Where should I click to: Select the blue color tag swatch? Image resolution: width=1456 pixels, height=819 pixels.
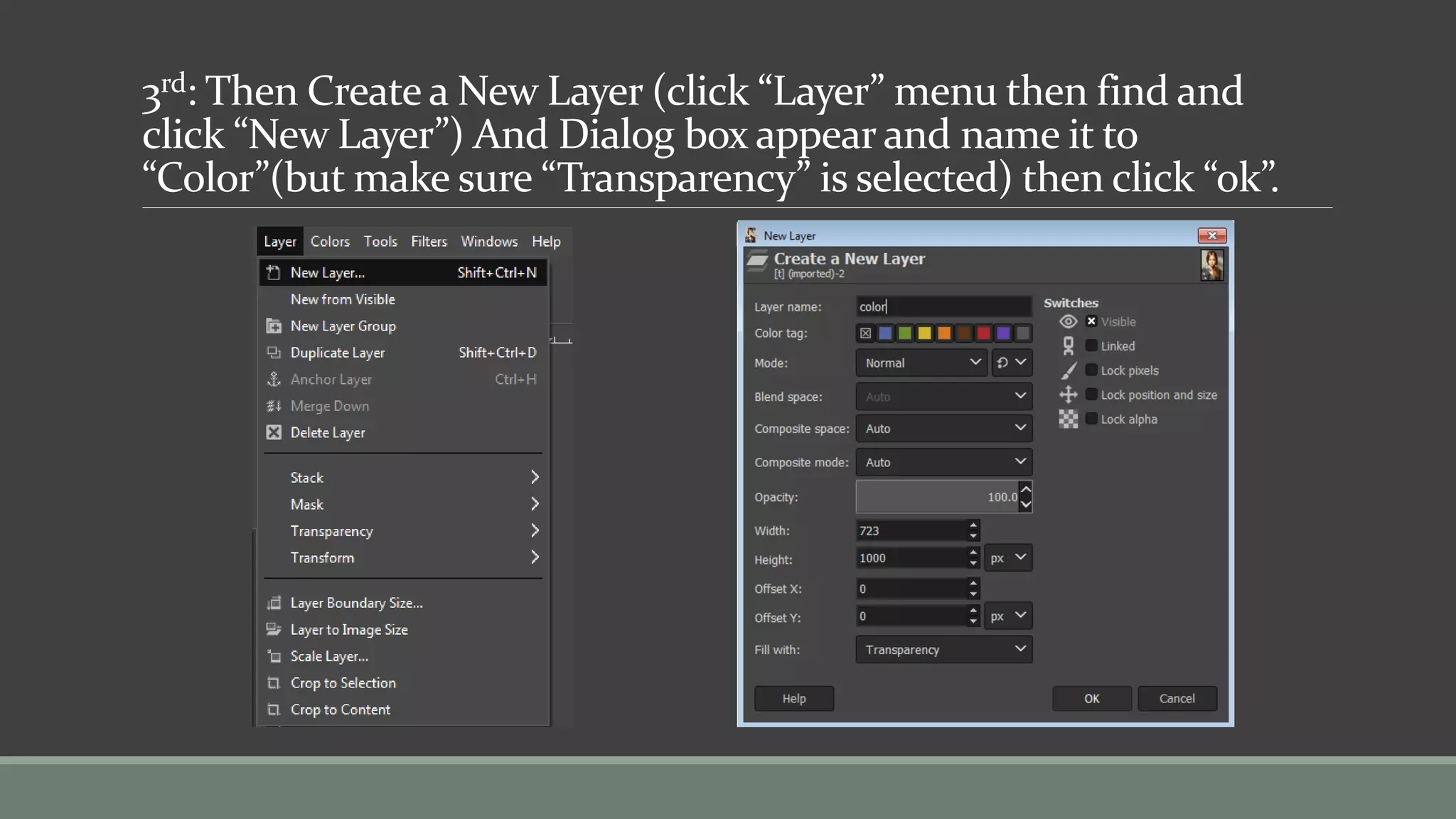tap(885, 333)
